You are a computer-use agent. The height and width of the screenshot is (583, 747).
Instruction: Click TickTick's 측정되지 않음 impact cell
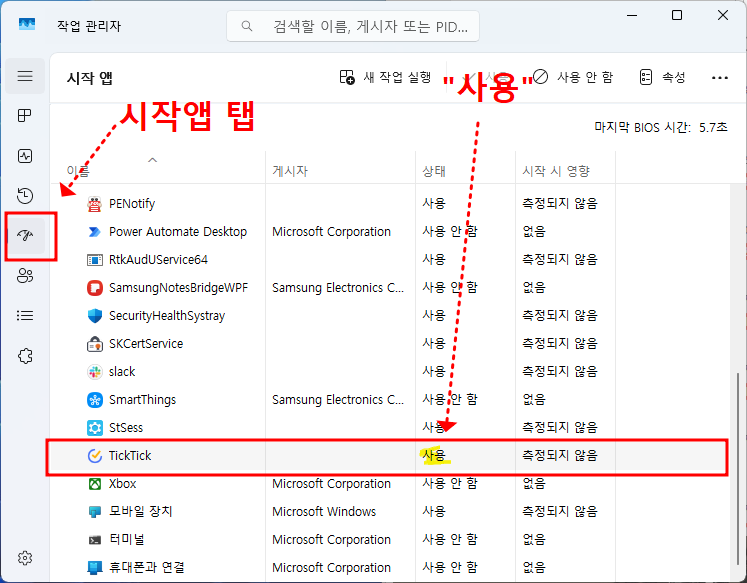(560, 455)
